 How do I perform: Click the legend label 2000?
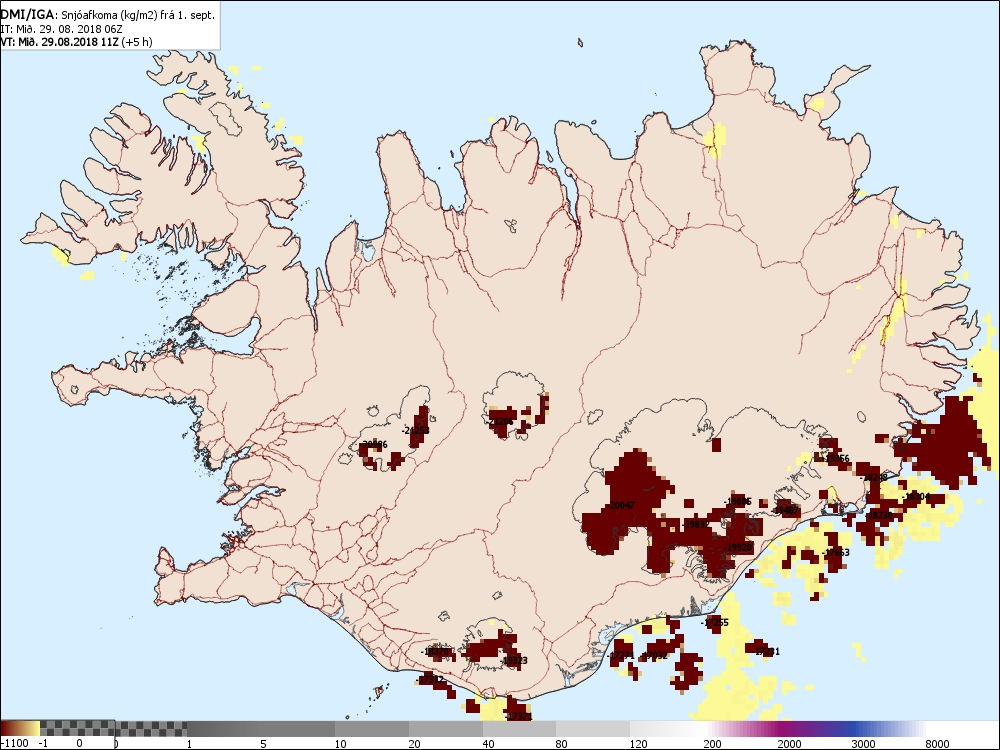790,743
